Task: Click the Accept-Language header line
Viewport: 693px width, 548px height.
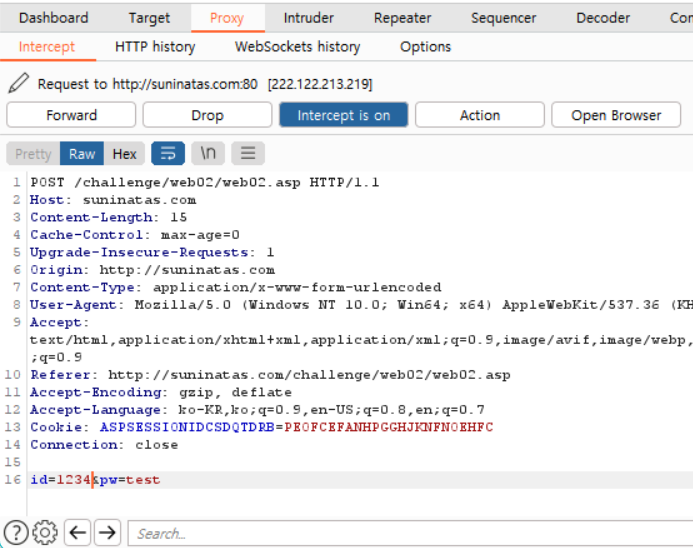Action: pyautogui.click(x=257, y=410)
